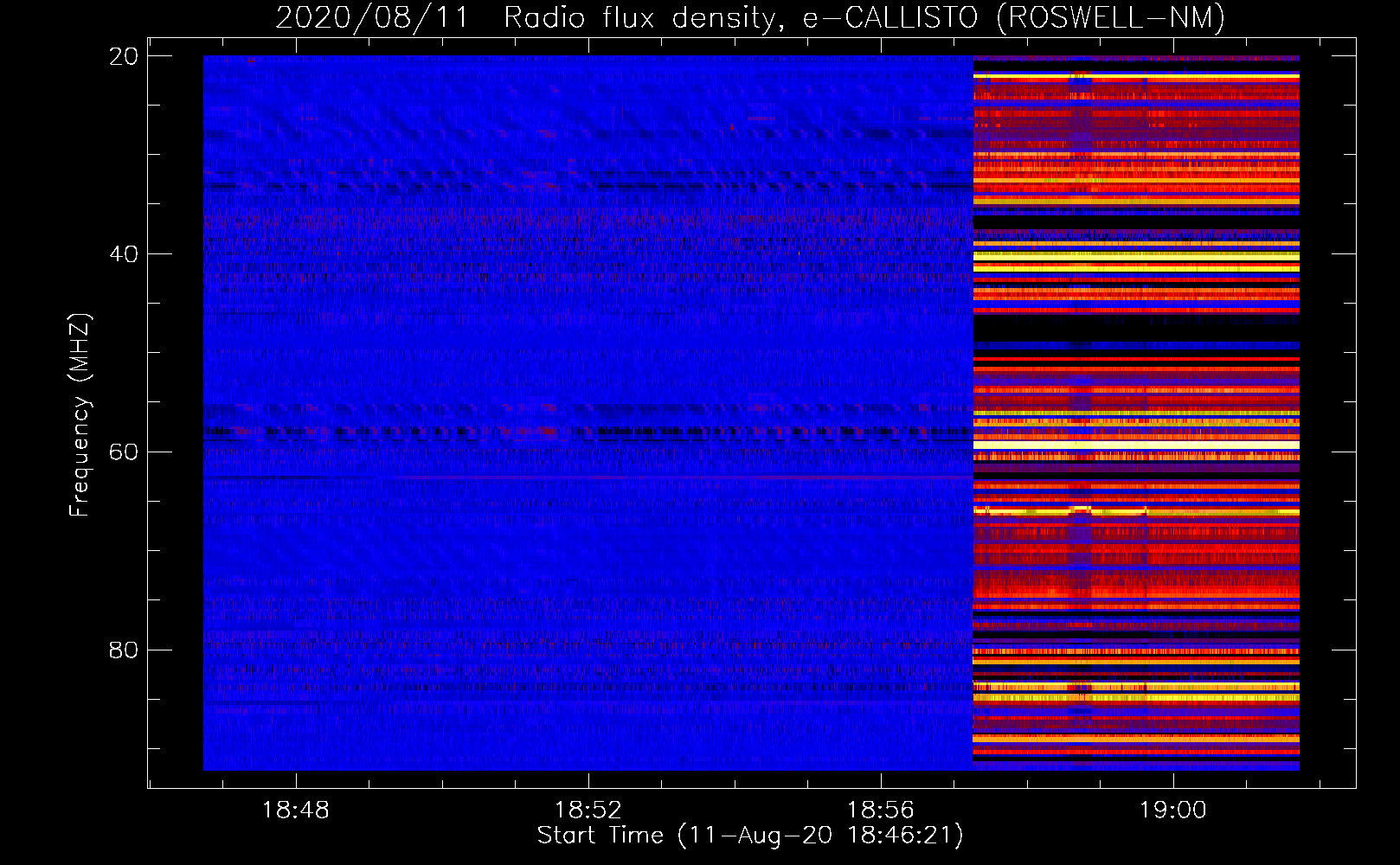
Task: Click the '20' frequency tick label
Action: [x=124, y=56]
